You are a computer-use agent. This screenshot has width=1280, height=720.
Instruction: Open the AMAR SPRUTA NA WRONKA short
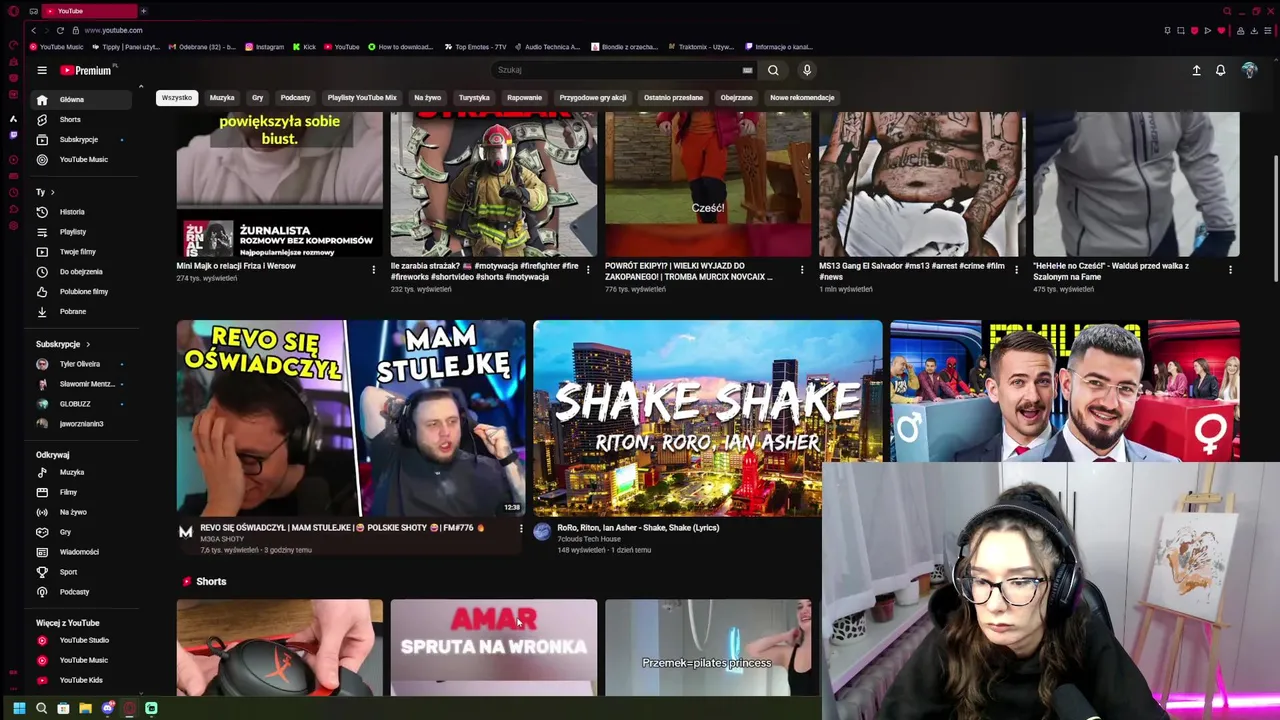click(x=494, y=647)
